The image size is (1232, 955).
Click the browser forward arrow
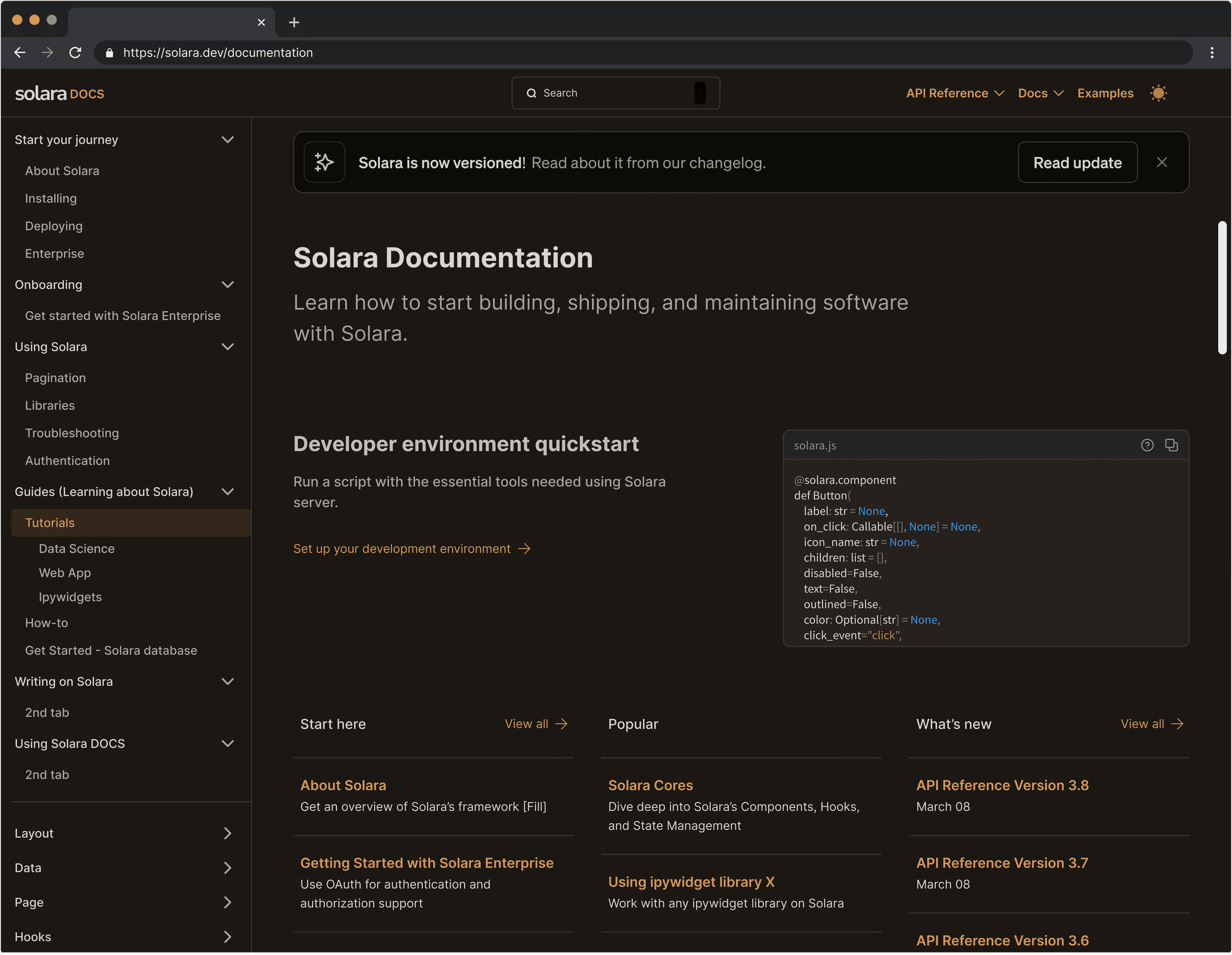pyautogui.click(x=47, y=52)
